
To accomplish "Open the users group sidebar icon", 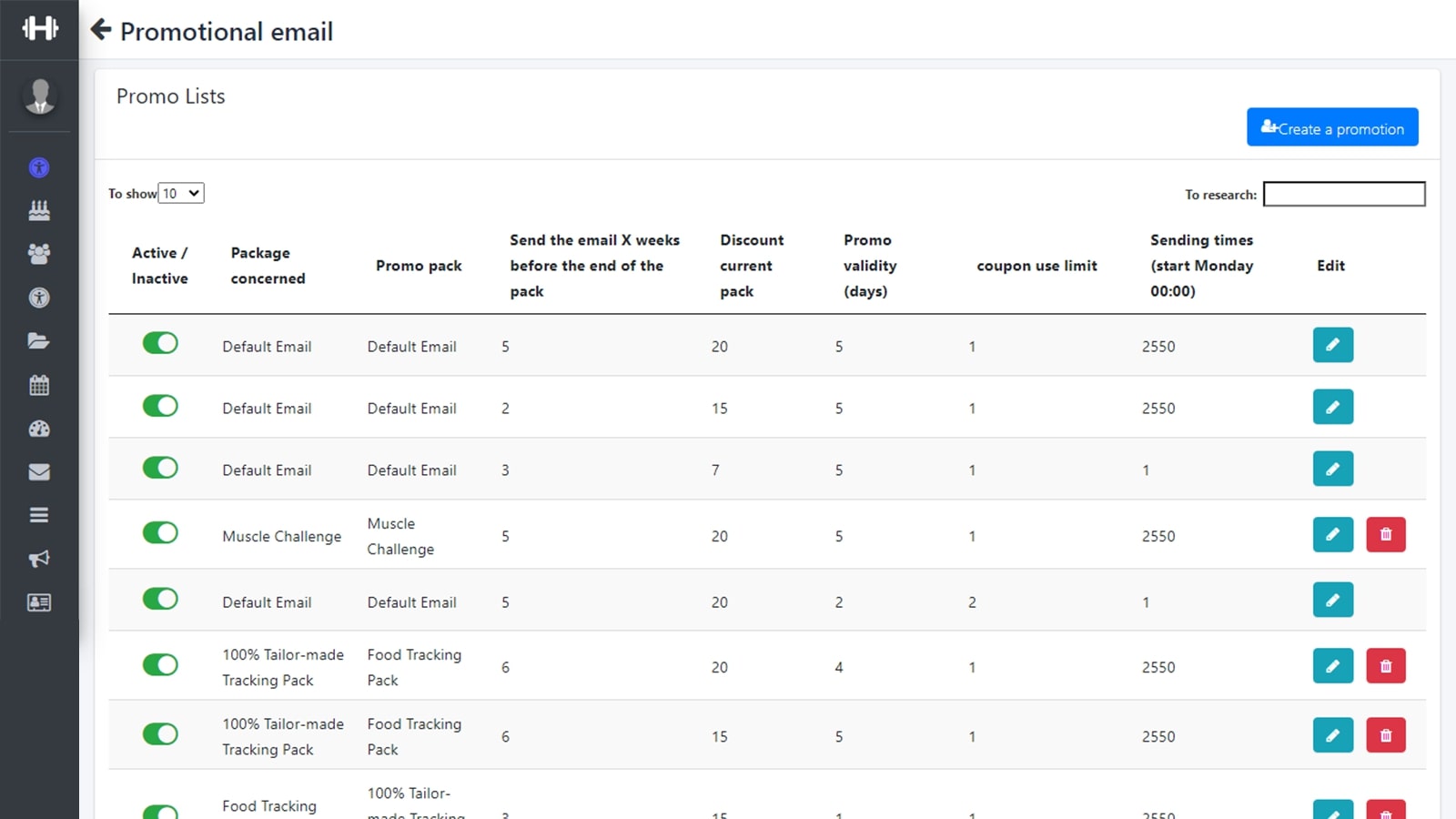I will pyautogui.click(x=39, y=254).
